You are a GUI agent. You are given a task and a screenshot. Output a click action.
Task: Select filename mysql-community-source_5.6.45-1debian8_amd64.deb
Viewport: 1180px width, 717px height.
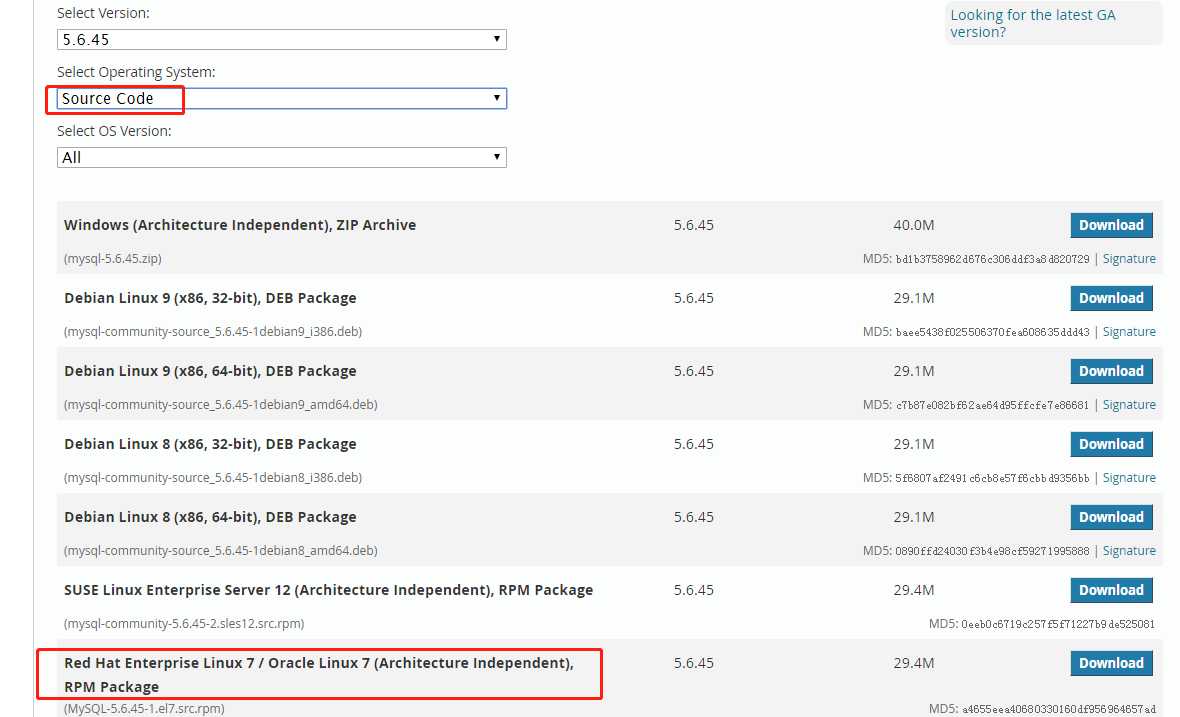(x=220, y=551)
